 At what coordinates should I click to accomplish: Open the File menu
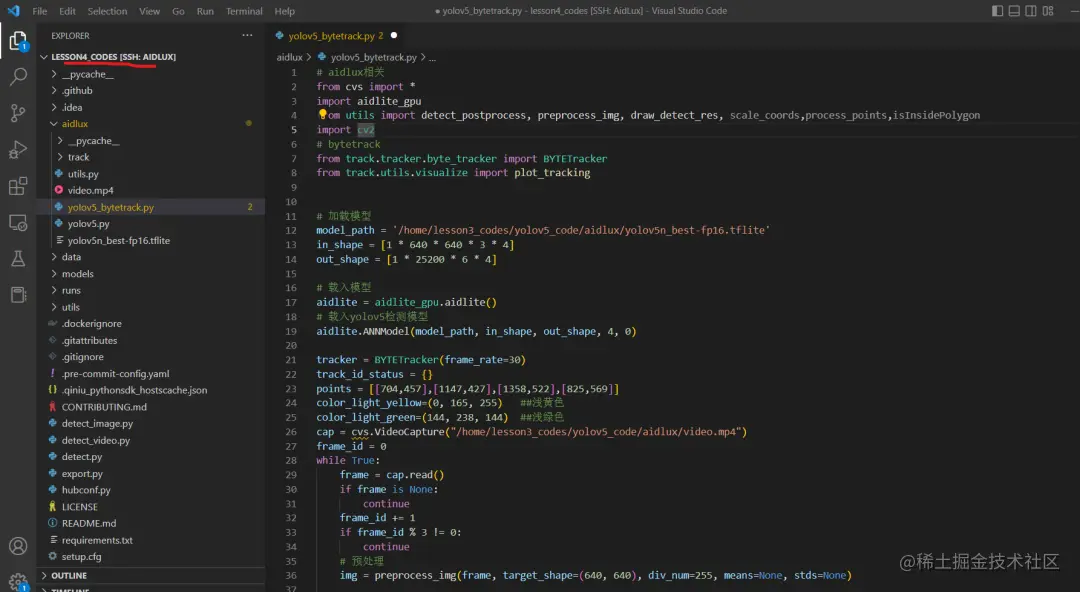[x=40, y=11]
